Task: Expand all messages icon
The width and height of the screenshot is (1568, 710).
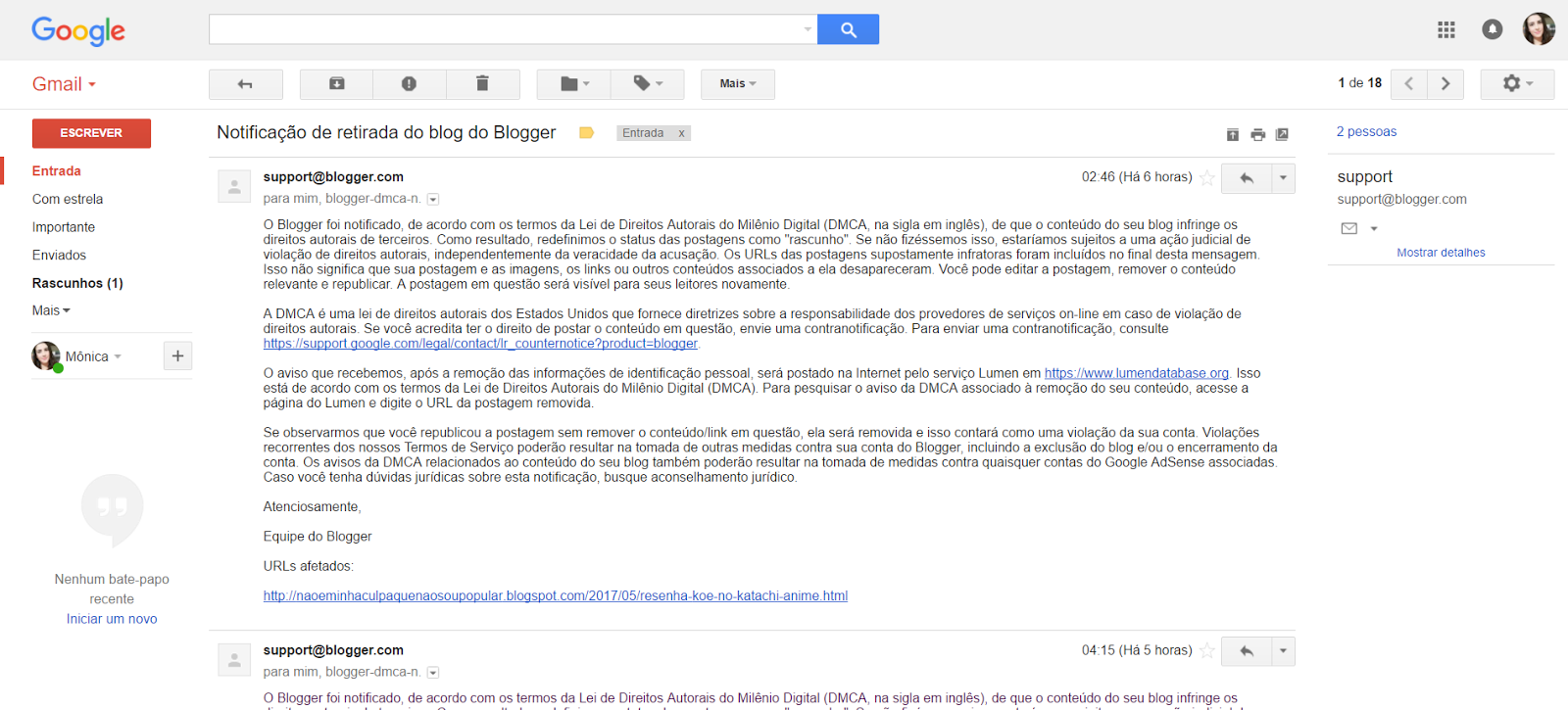Action: pos(1233,134)
